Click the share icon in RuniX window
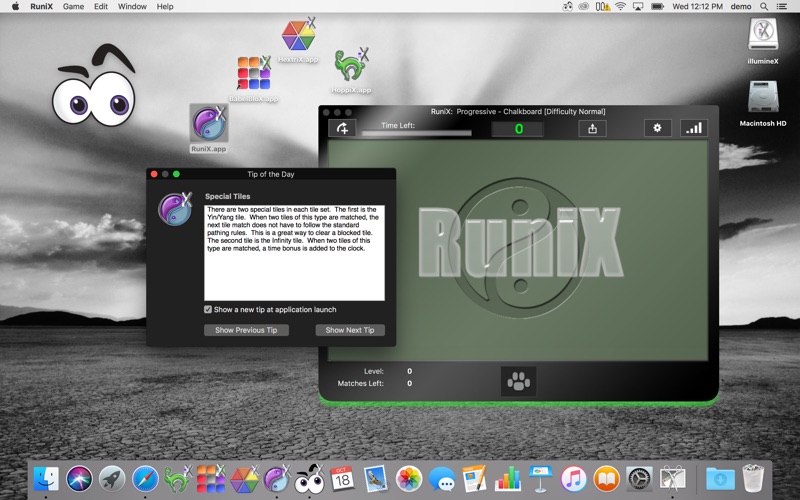This screenshot has height=500, width=800. pyautogui.click(x=592, y=128)
